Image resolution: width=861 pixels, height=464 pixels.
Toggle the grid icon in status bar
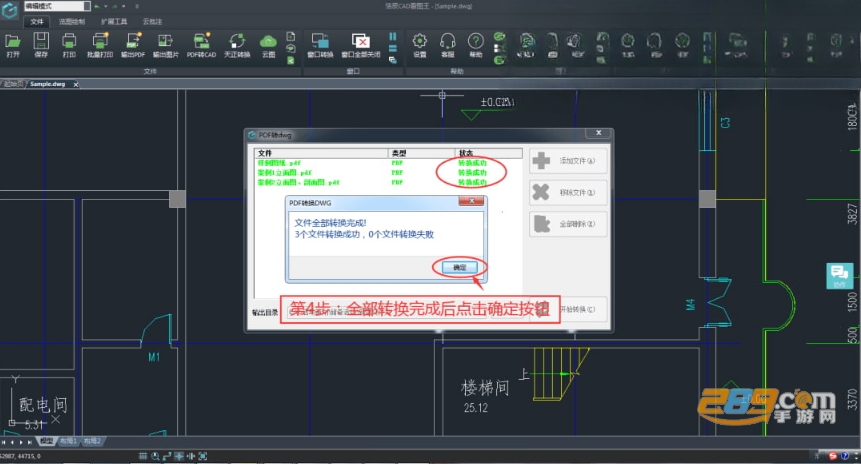point(143,456)
